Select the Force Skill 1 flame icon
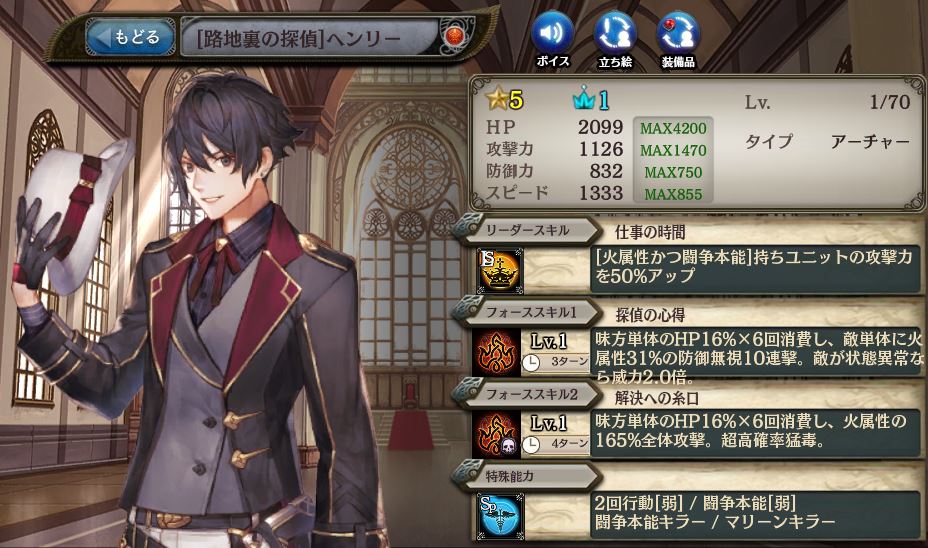The image size is (928, 548). [x=497, y=352]
